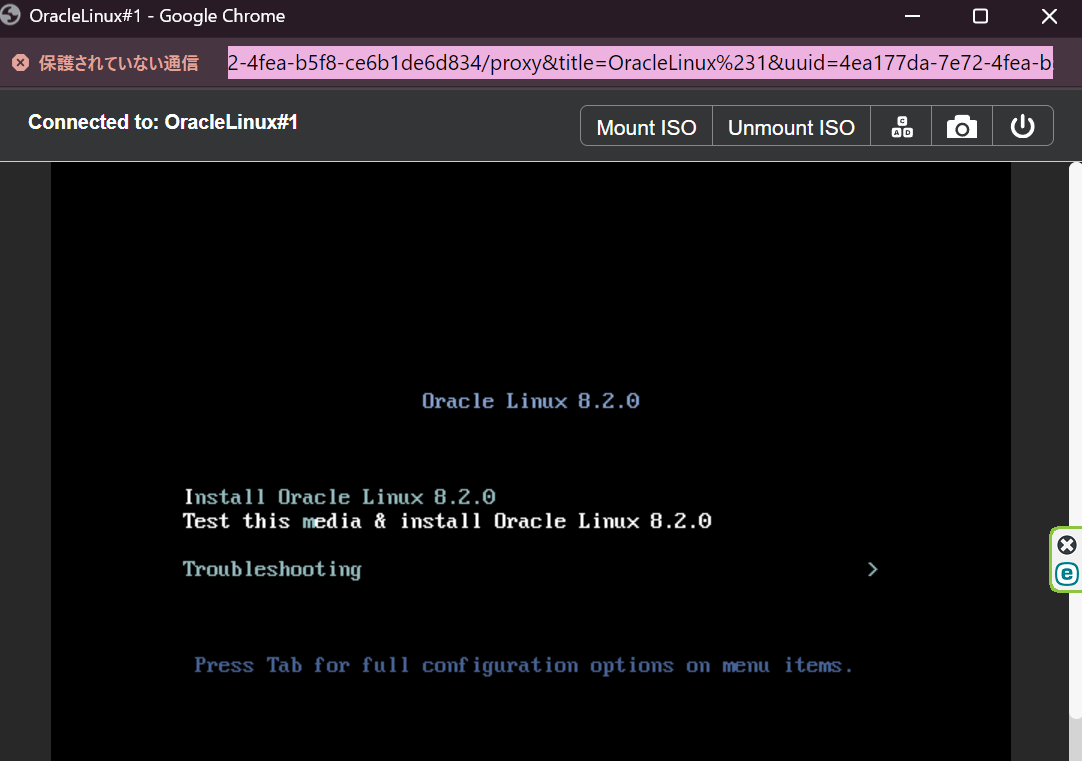Click the power button icon

click(x=1022, y=126)
